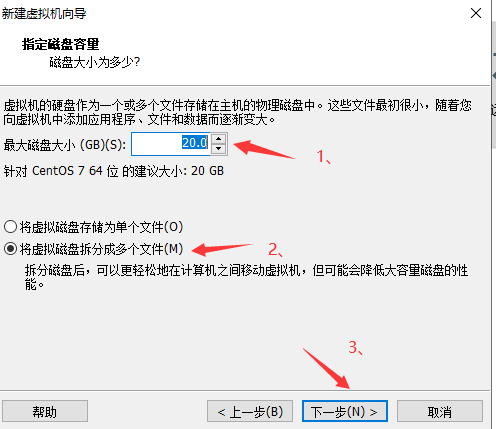
Task: Select 将虚拟磁盘拆分成多个文件 radio button
Action: click(11, 249)
